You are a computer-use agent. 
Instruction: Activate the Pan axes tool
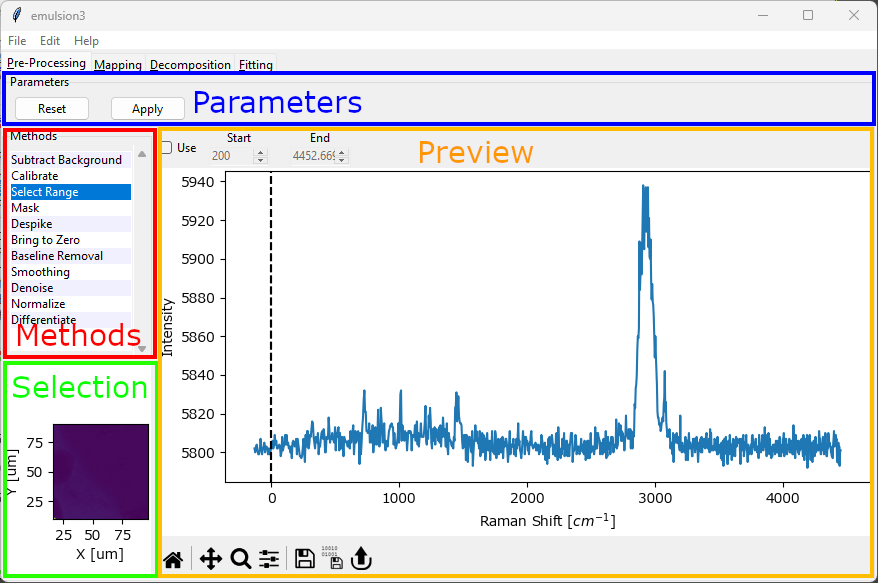coord(210,559)
